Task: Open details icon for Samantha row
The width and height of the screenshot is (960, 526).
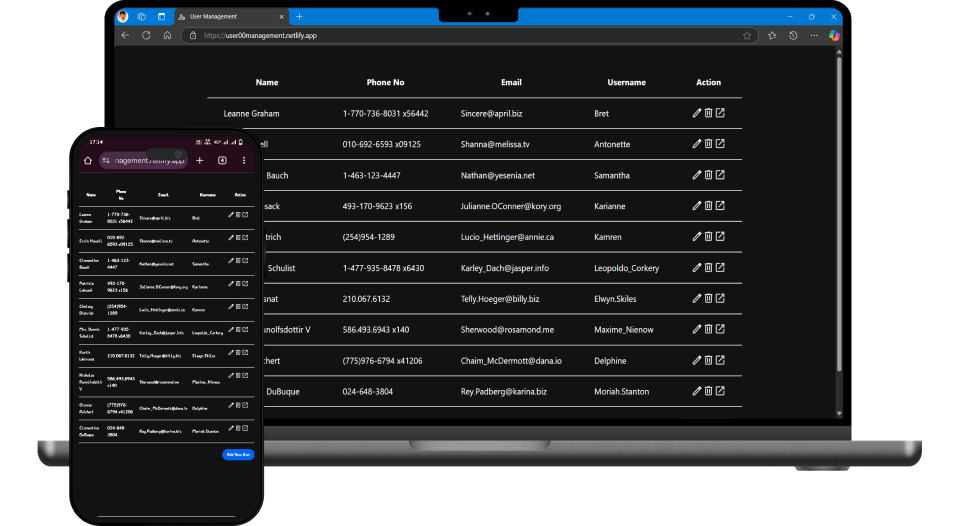Action: pos(720,175)
